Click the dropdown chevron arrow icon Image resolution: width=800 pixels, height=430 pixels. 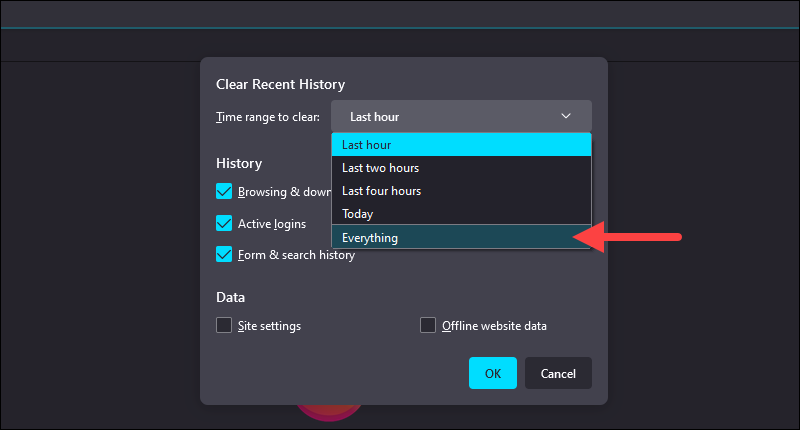point(566,116)
